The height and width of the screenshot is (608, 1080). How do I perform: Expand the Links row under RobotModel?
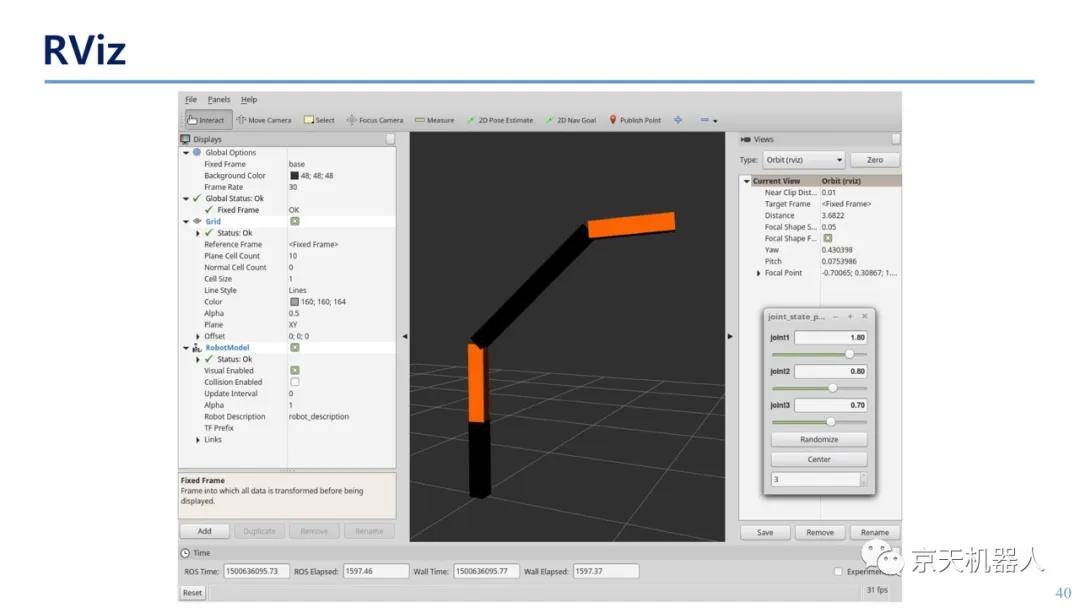(x=198, y=440)
